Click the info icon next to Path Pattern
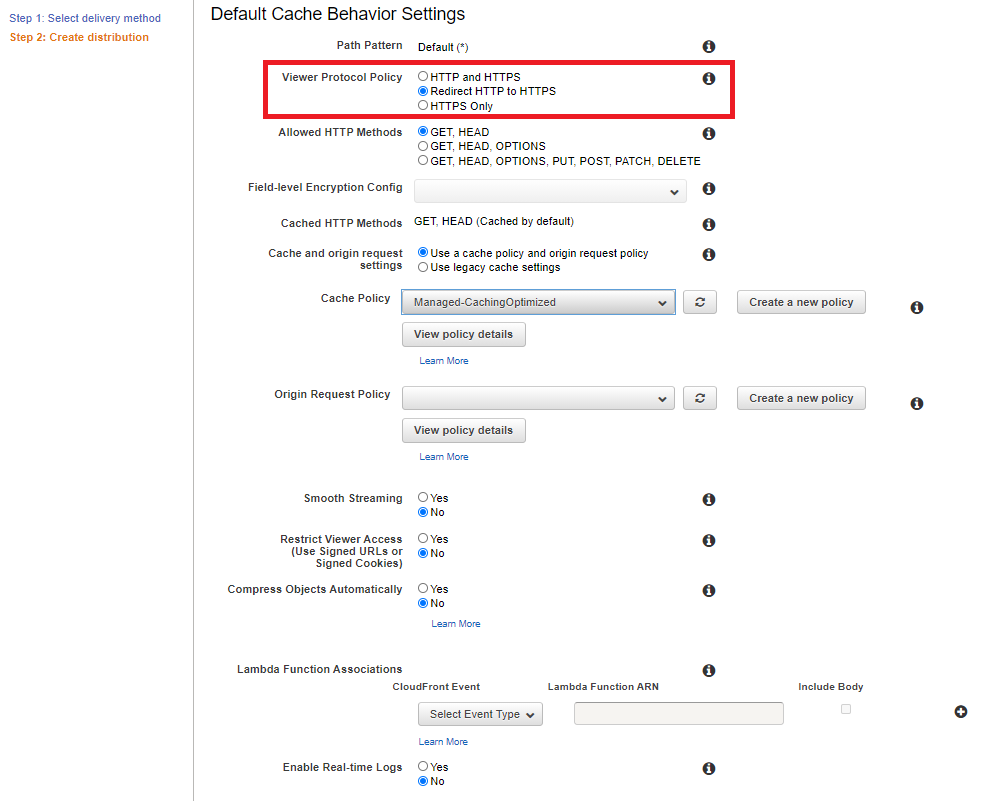 coord(708,46)
